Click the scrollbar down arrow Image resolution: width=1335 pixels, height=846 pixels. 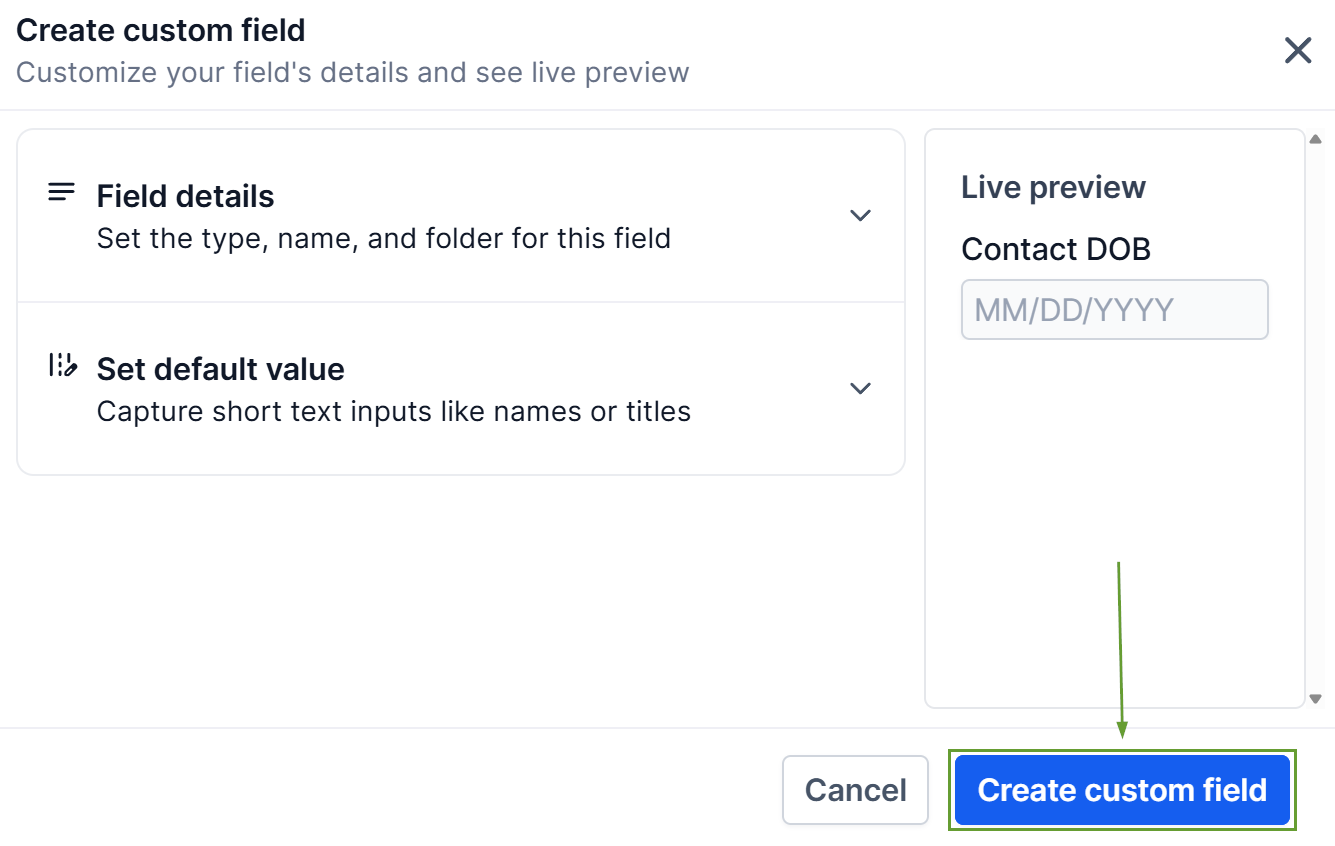click(1316, 699)
